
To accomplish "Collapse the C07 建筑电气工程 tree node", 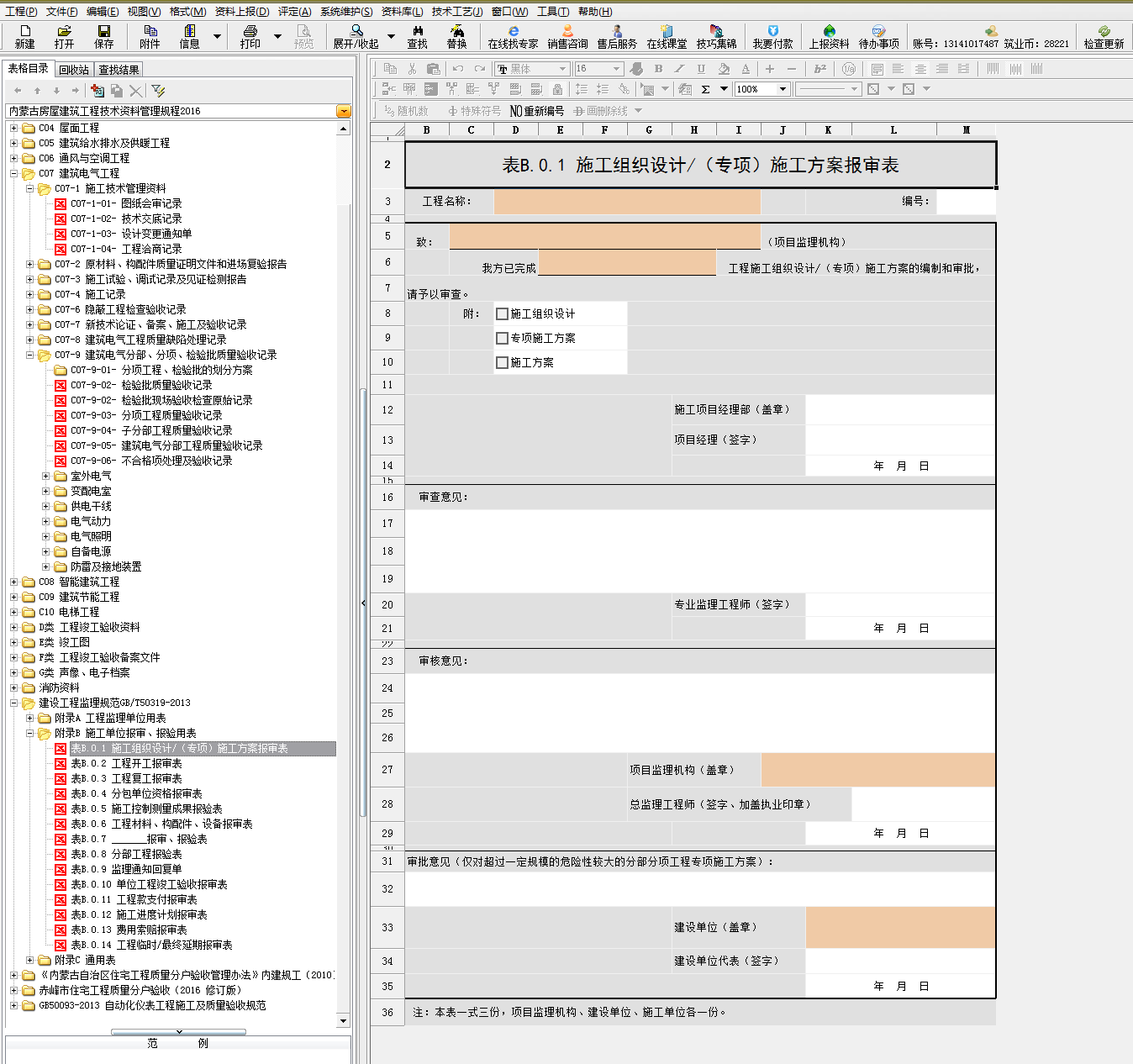I will click(x=13, y=173).
